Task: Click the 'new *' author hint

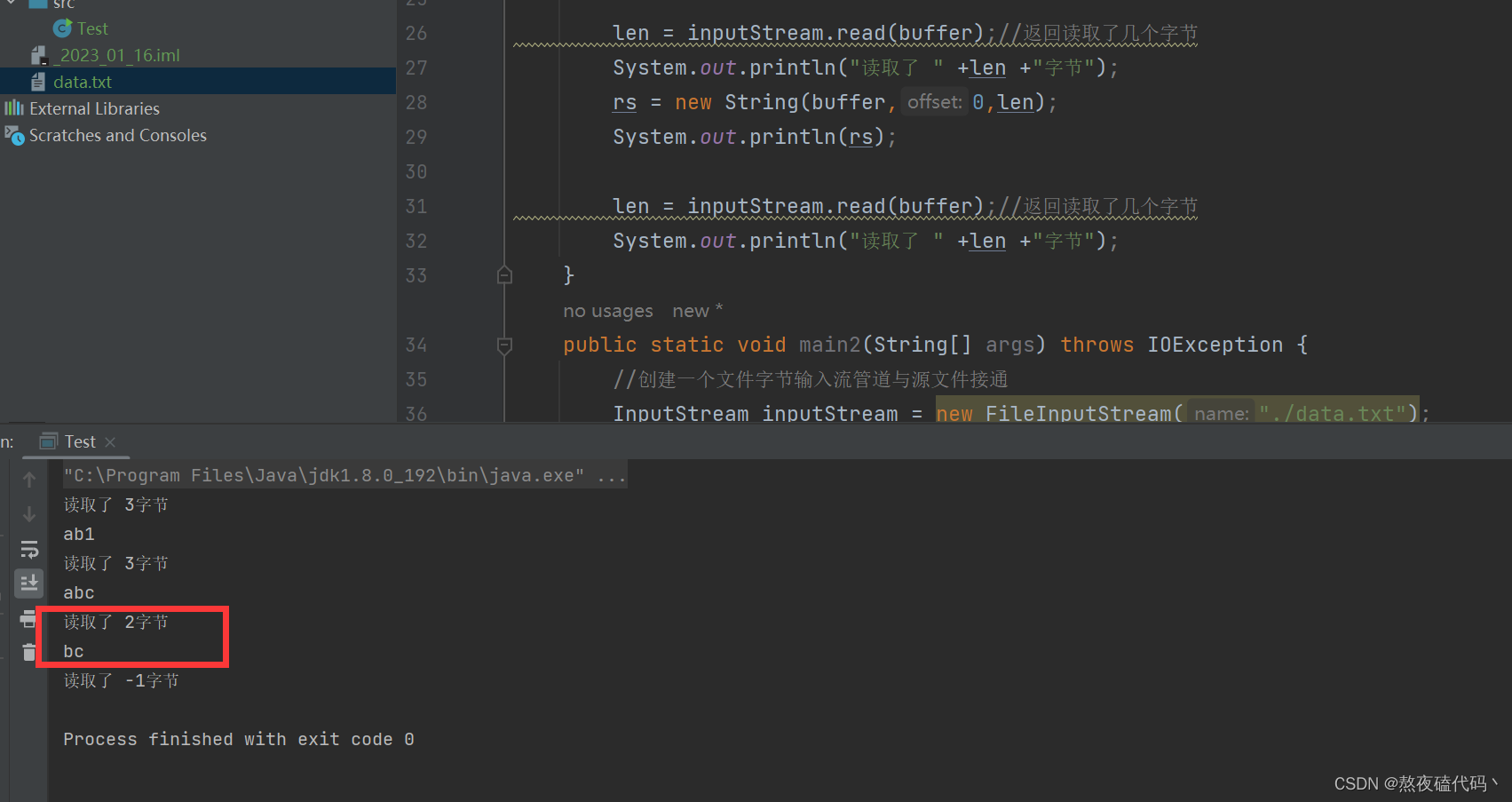Action: (698, 311)
